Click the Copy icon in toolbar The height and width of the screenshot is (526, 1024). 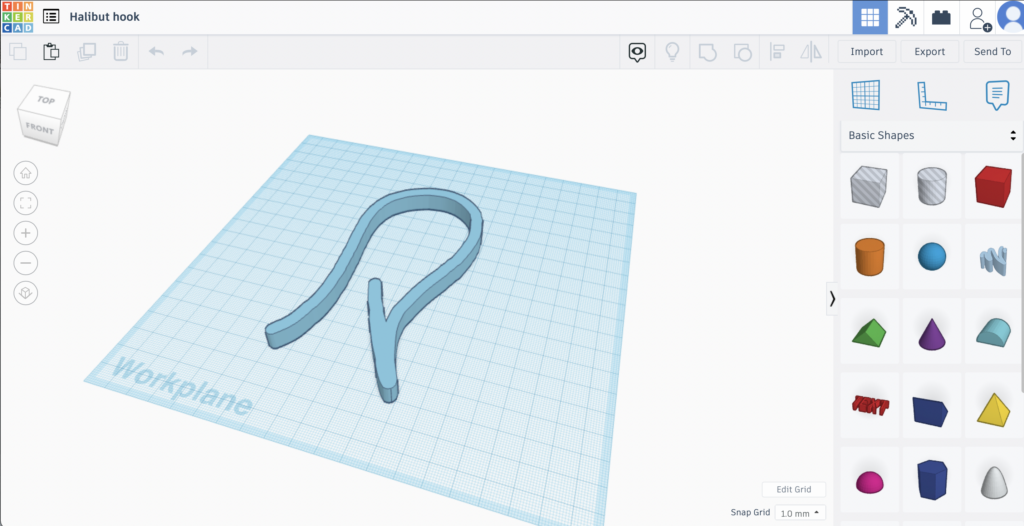[18, 52]
